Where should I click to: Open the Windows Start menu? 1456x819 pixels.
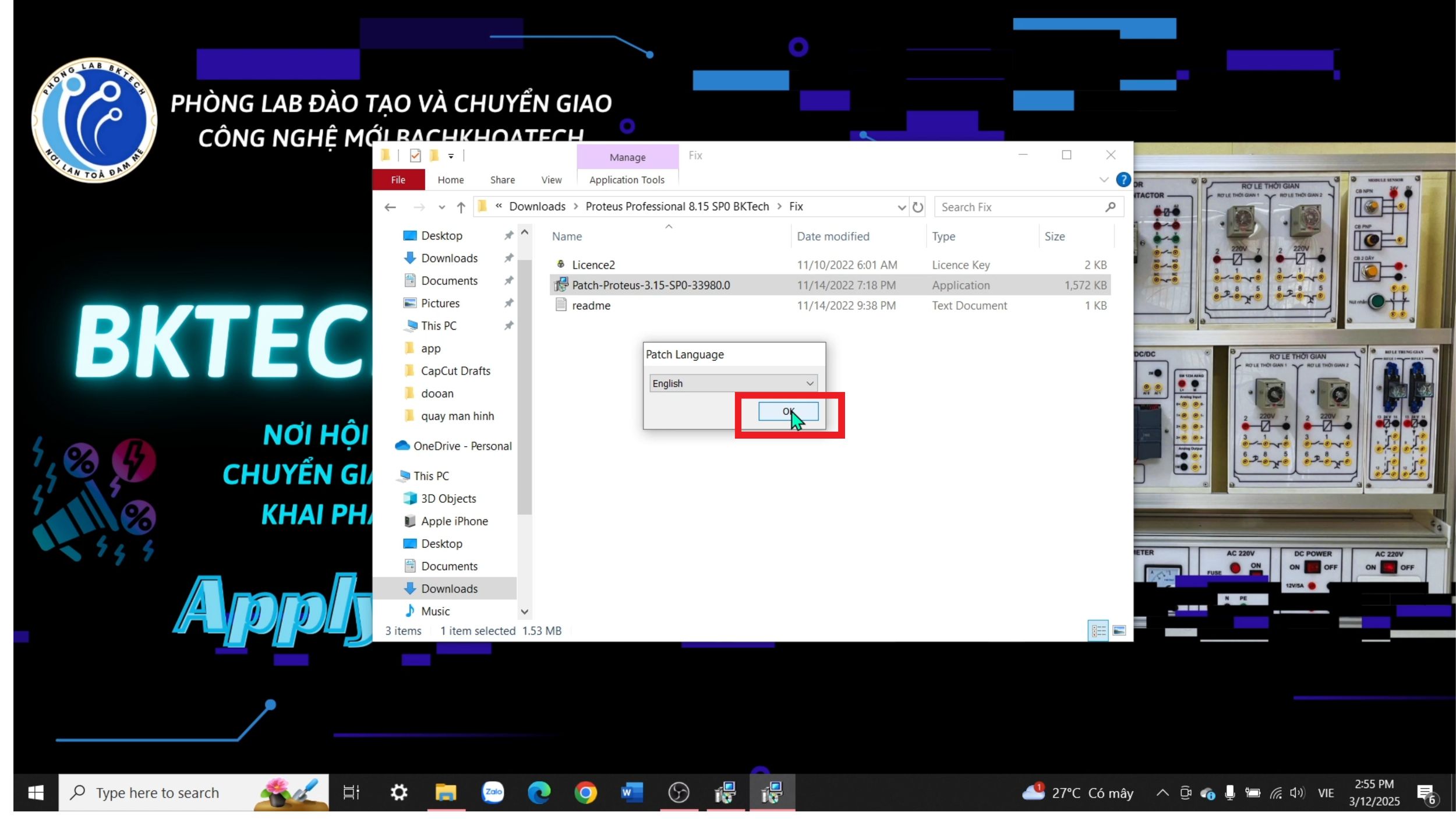(x=36, y=792)
